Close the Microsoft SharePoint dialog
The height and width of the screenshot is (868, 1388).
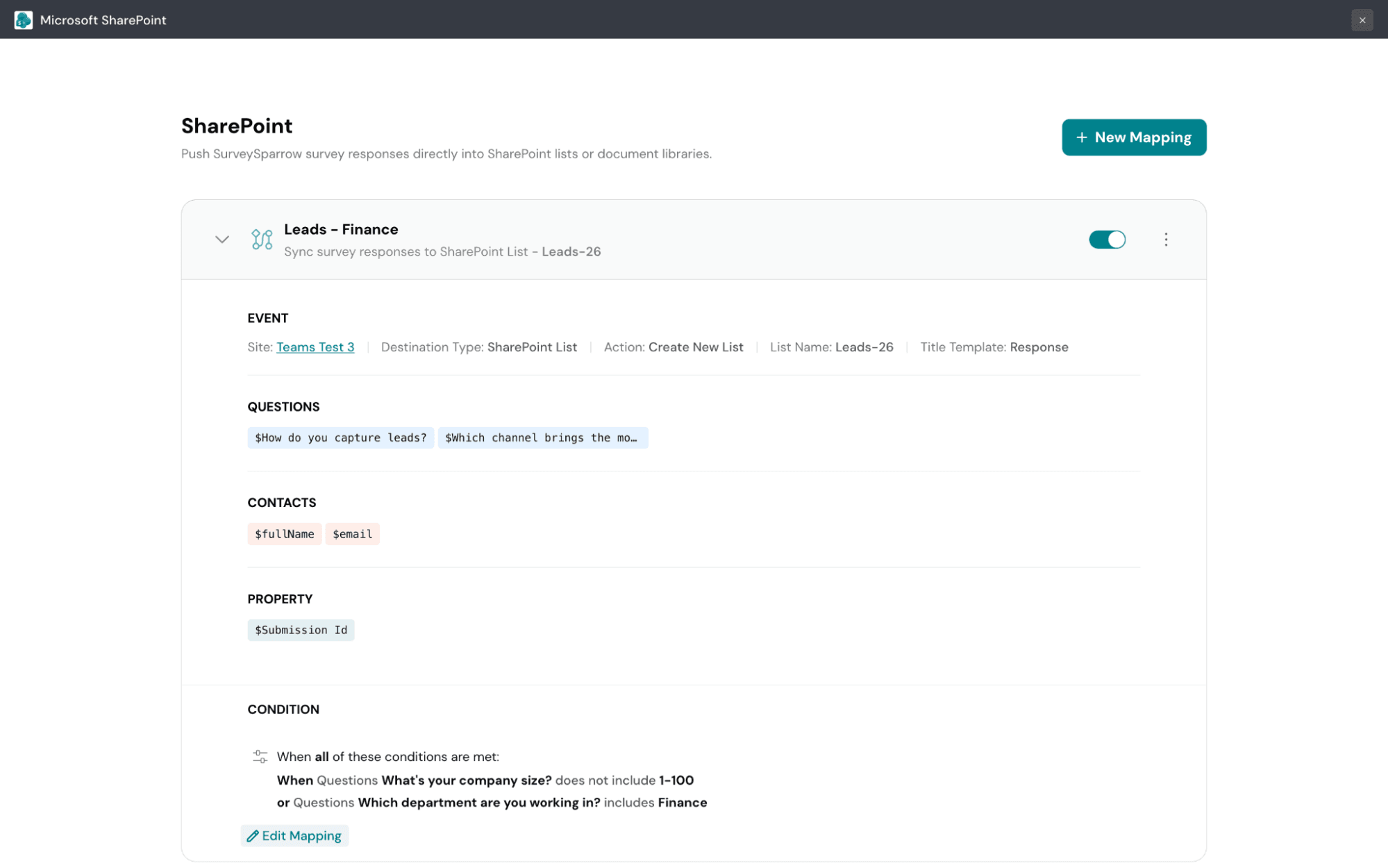(x=1362, y=20)
